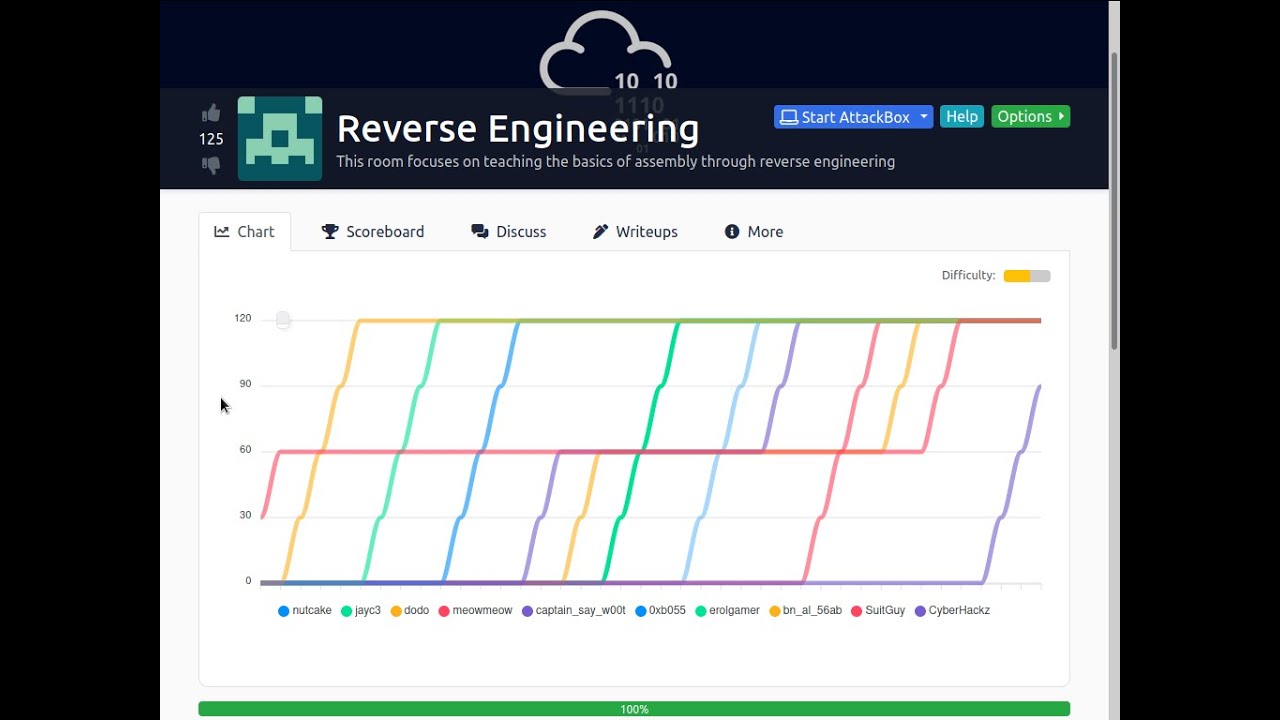The height and width of the screenshot is (720, 1280).
Task: Downvote the room with thumbs-down icon
Action: [x=211, y=165]
